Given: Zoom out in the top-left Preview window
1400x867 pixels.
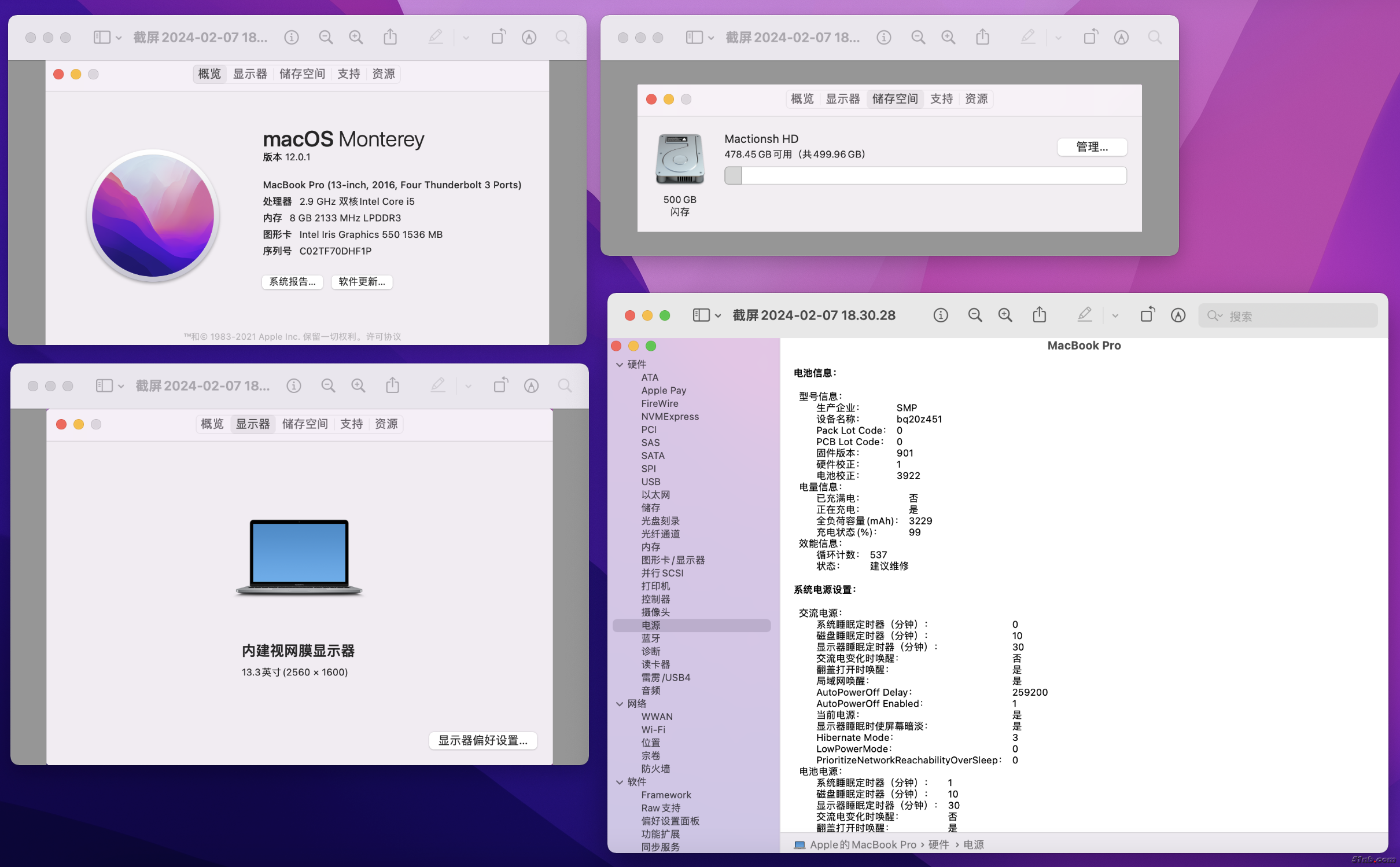Looking at the screenshot, I should pos(326,37).
